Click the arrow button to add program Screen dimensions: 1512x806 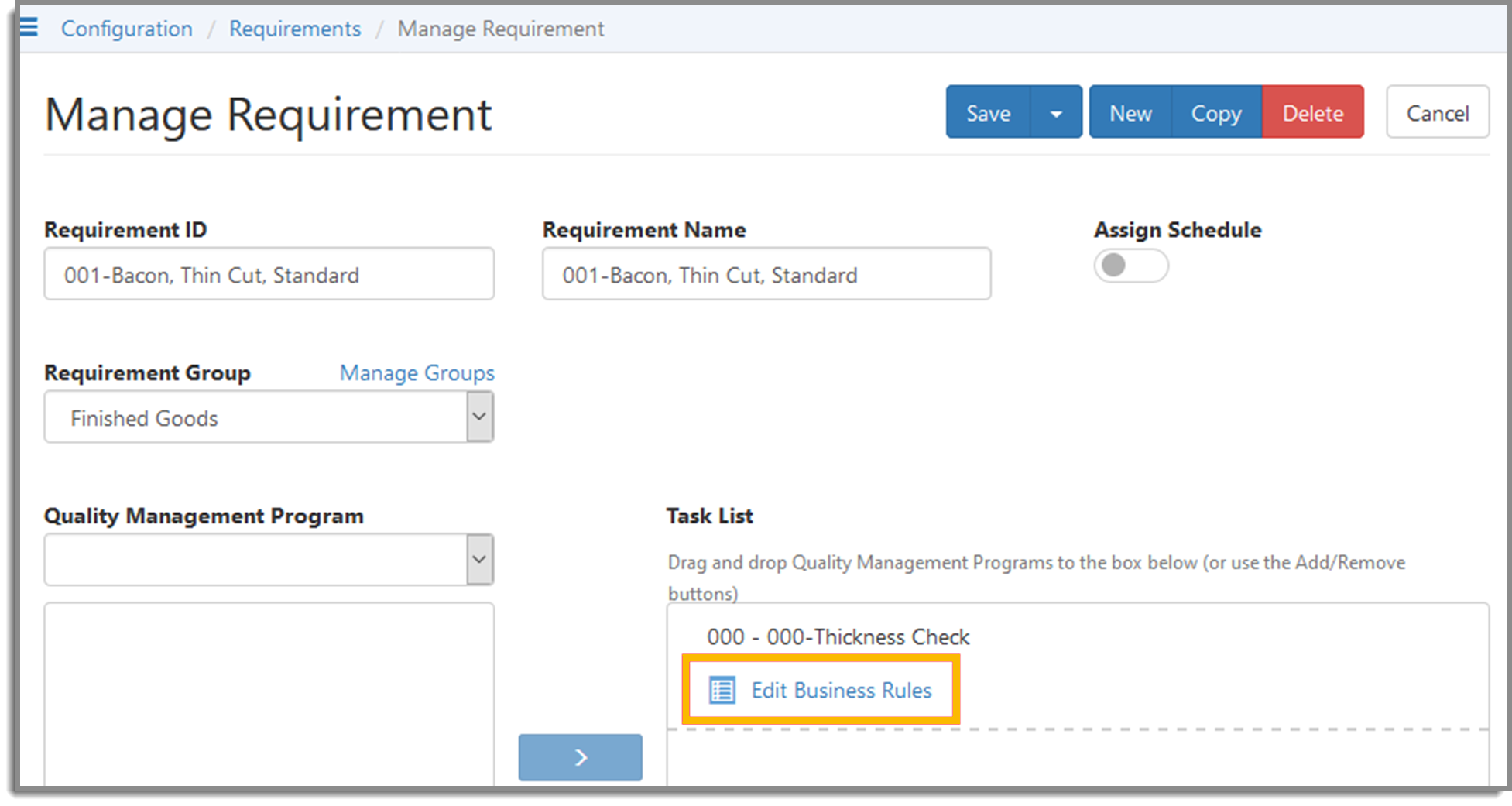[x=581, y=757]
